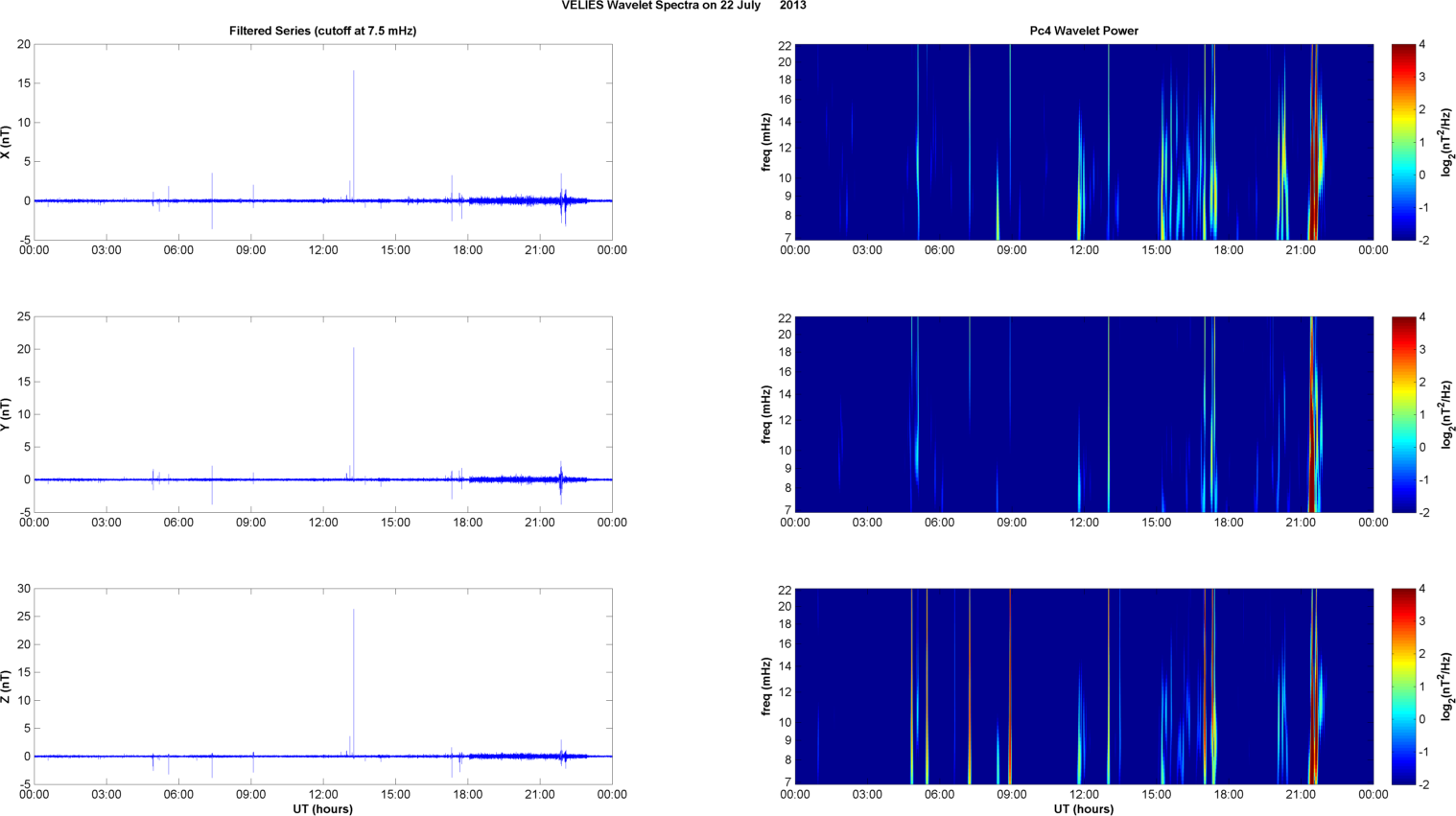
Task: Click the 'Z (nT)' y-axis label
Action: (x=7, y=687)
